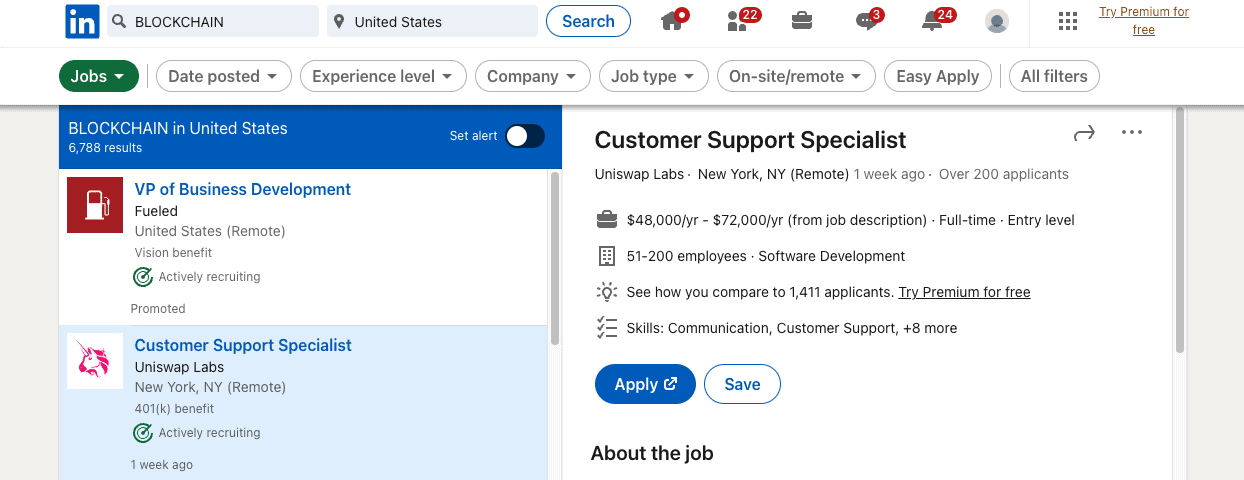This screenshot has height=480, width=1244.
Task: Open the Jobs briefcase icon
Action: pyautogui.click(x=801, y=21)
